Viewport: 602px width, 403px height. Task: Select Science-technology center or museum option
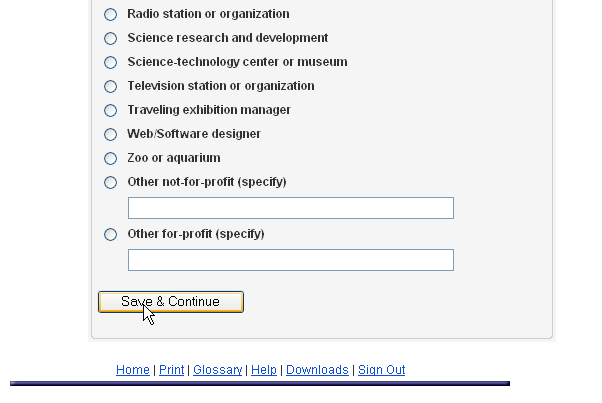(x=110, y=63)
